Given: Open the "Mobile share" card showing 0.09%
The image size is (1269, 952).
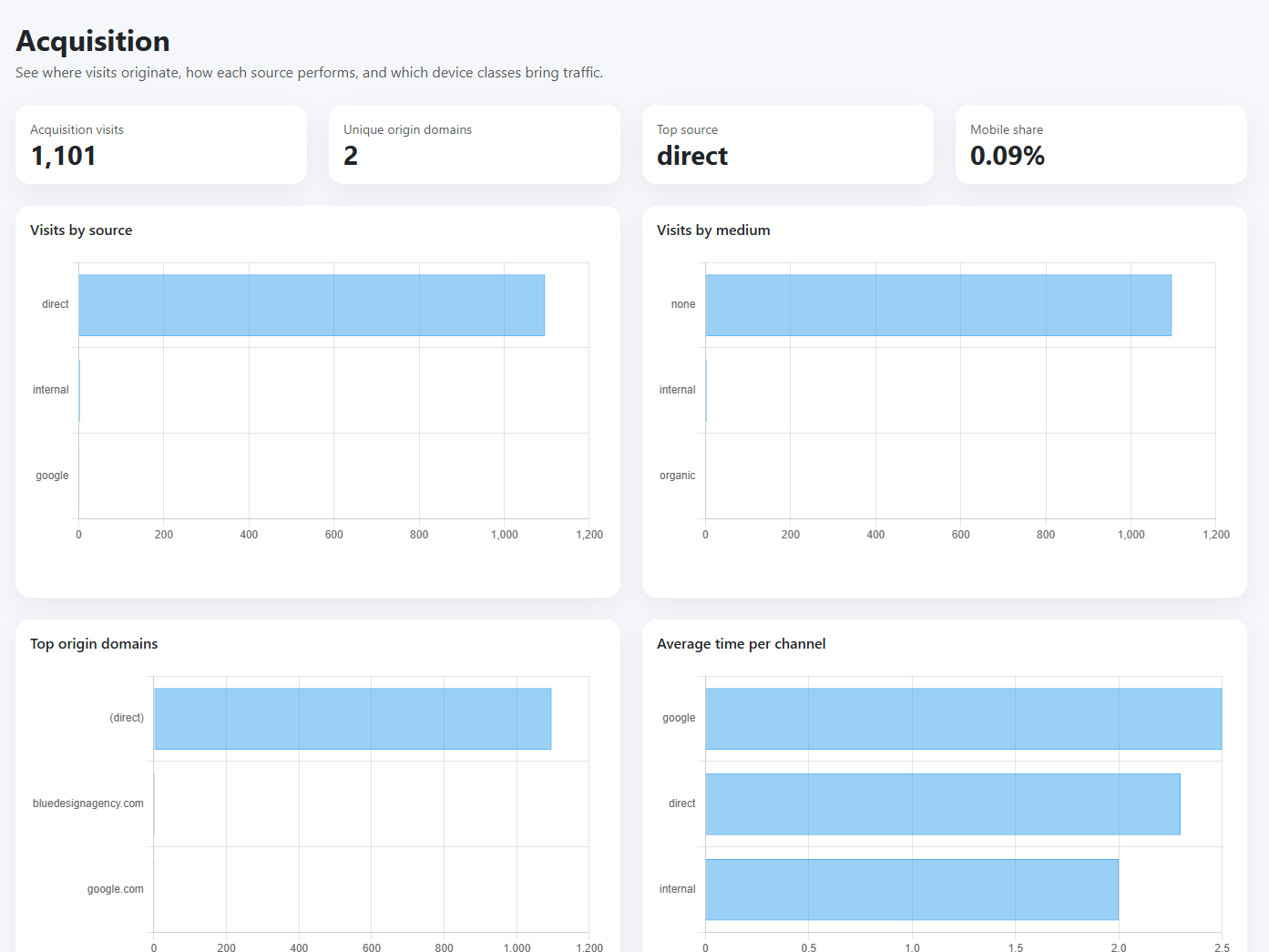Looking at the screenshot, I should click(x=1100, y=144).
